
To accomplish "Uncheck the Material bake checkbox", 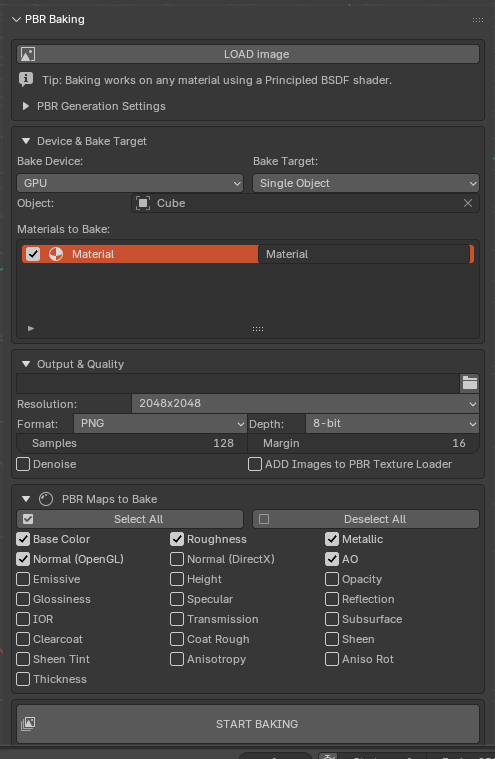I will (x=33, y=254).
